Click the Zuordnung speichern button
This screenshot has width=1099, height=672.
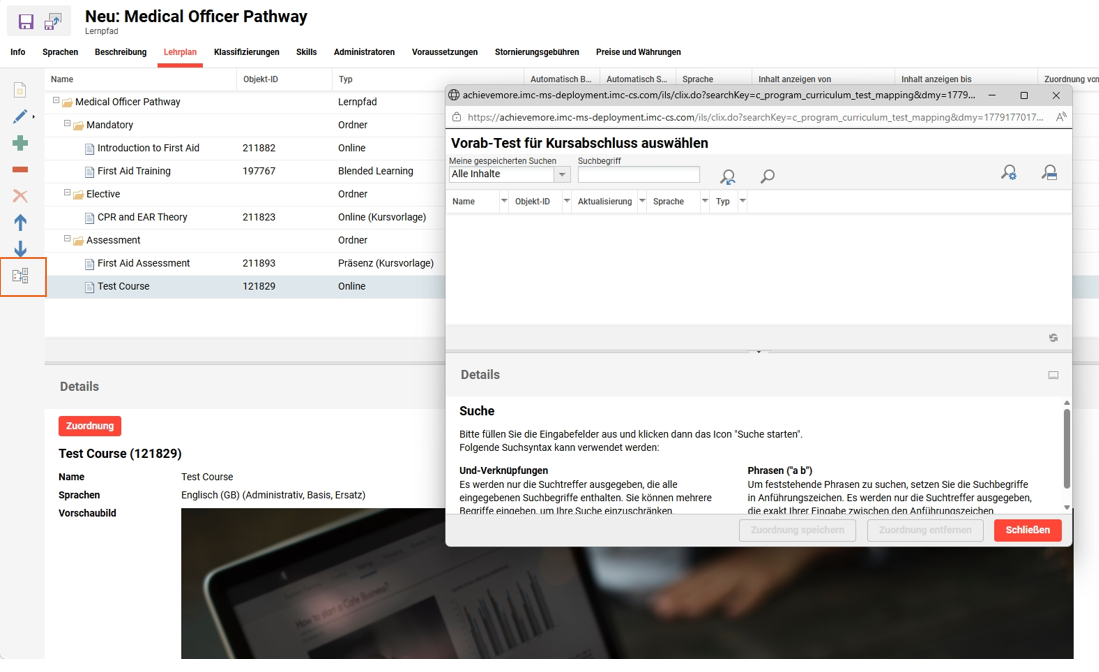tap(797, 530)
